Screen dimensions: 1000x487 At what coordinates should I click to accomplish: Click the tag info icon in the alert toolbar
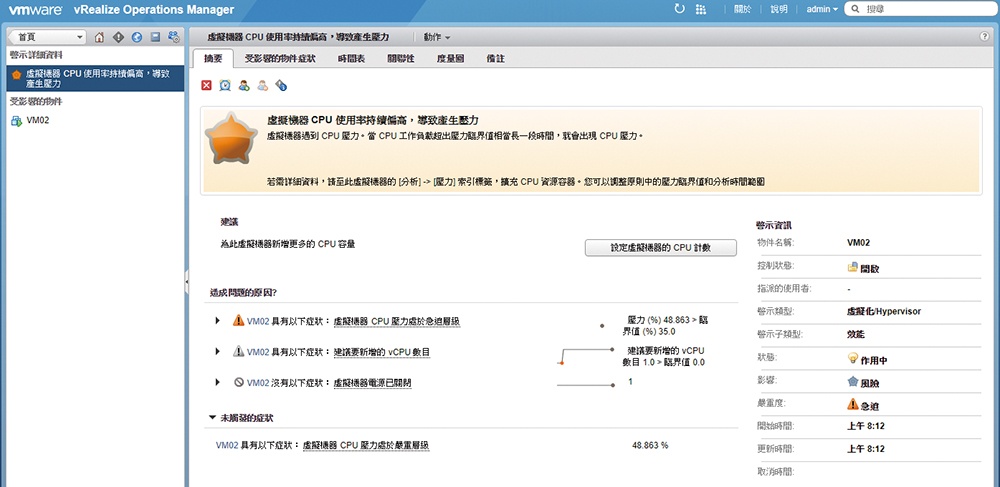click(281, 85)
